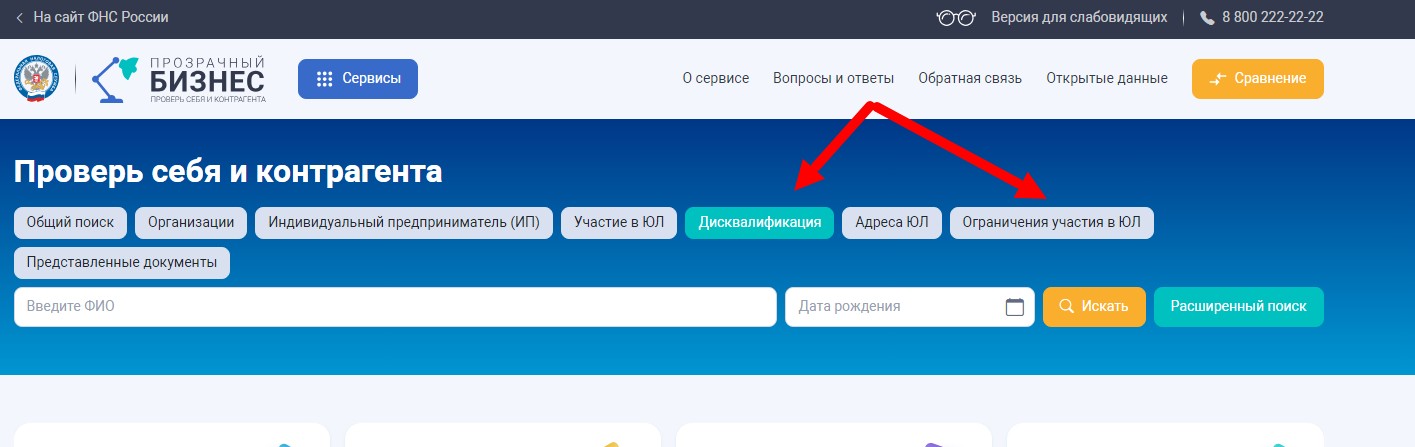Select the Организации tab
The image size is (1415, 447).
pyautogui.click(x=191, y=223)
